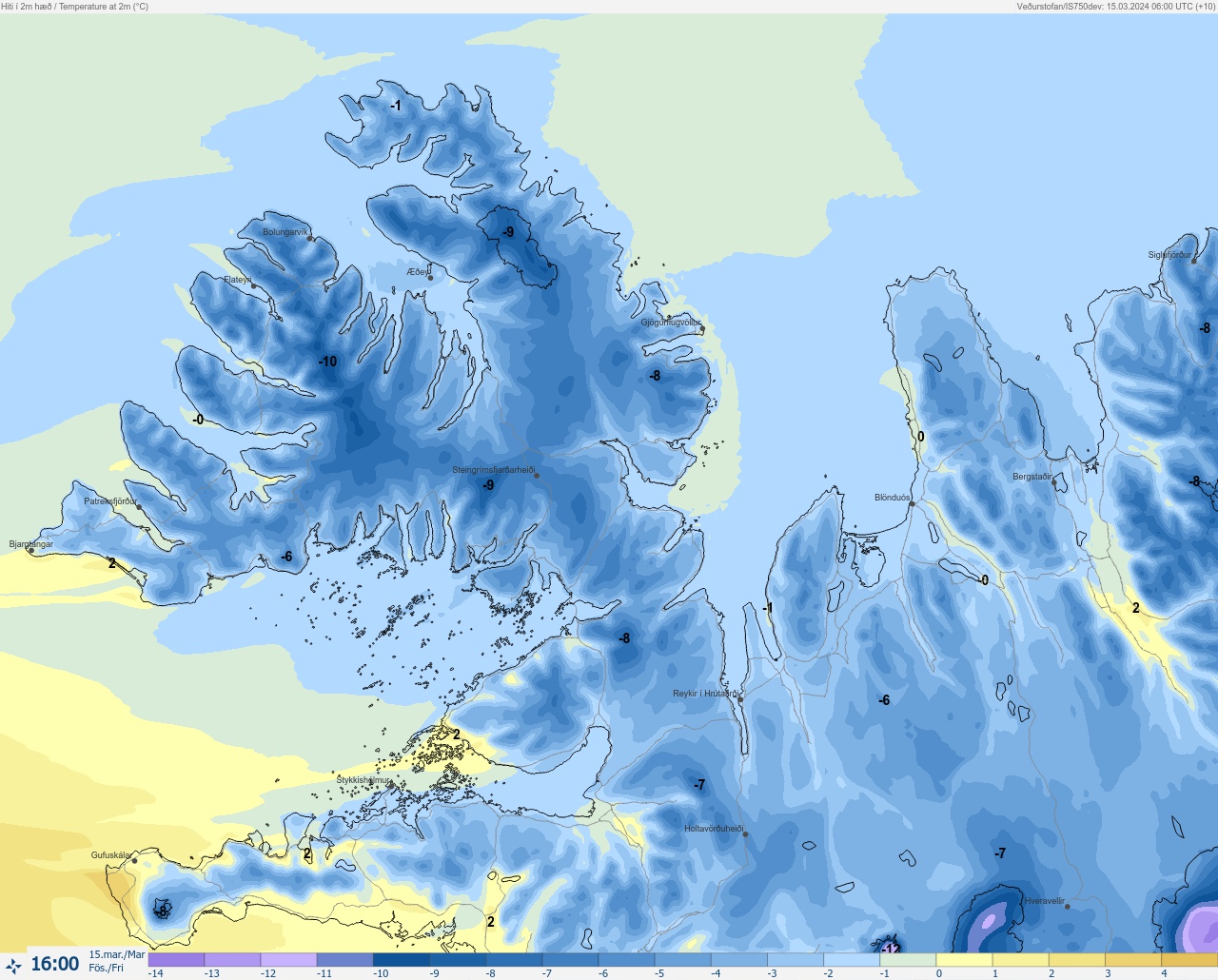The image size is (1218, 980).
Task: Click the date label 15.mar./Mar Fös./Fri
Action: (x=117, y=961)
